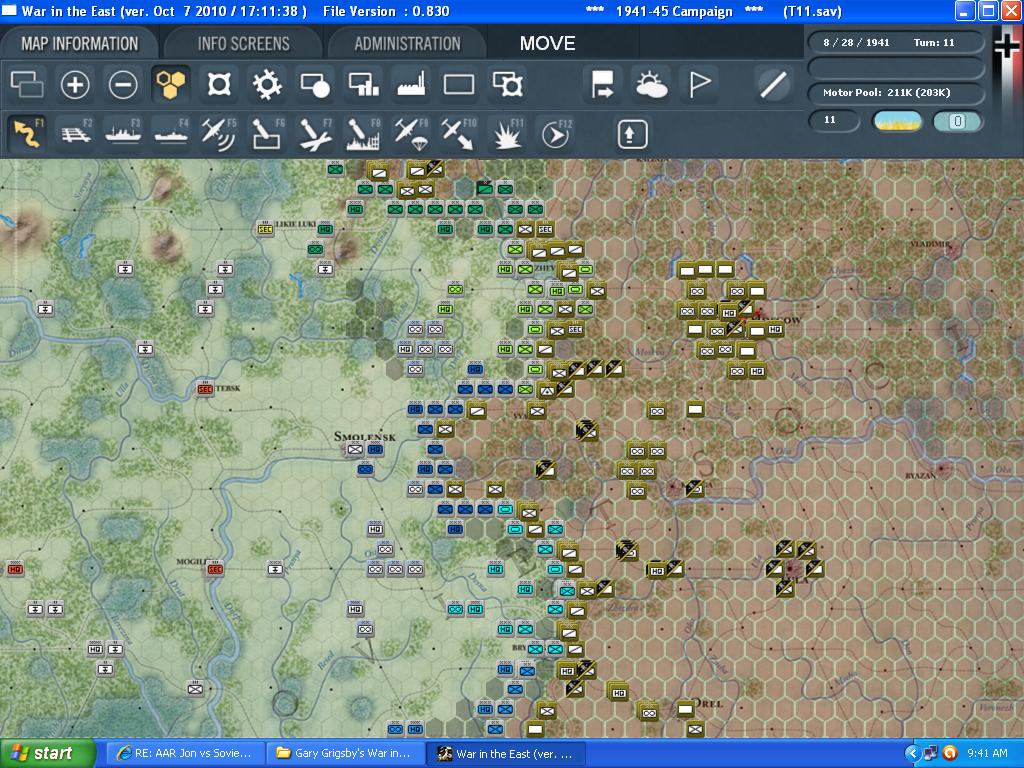Image resolution: width=1024 pixels, height=768 pixels.
Task: Choose Naval Transport mode (F3 ship icon)
Action: (x=123, y=133)
